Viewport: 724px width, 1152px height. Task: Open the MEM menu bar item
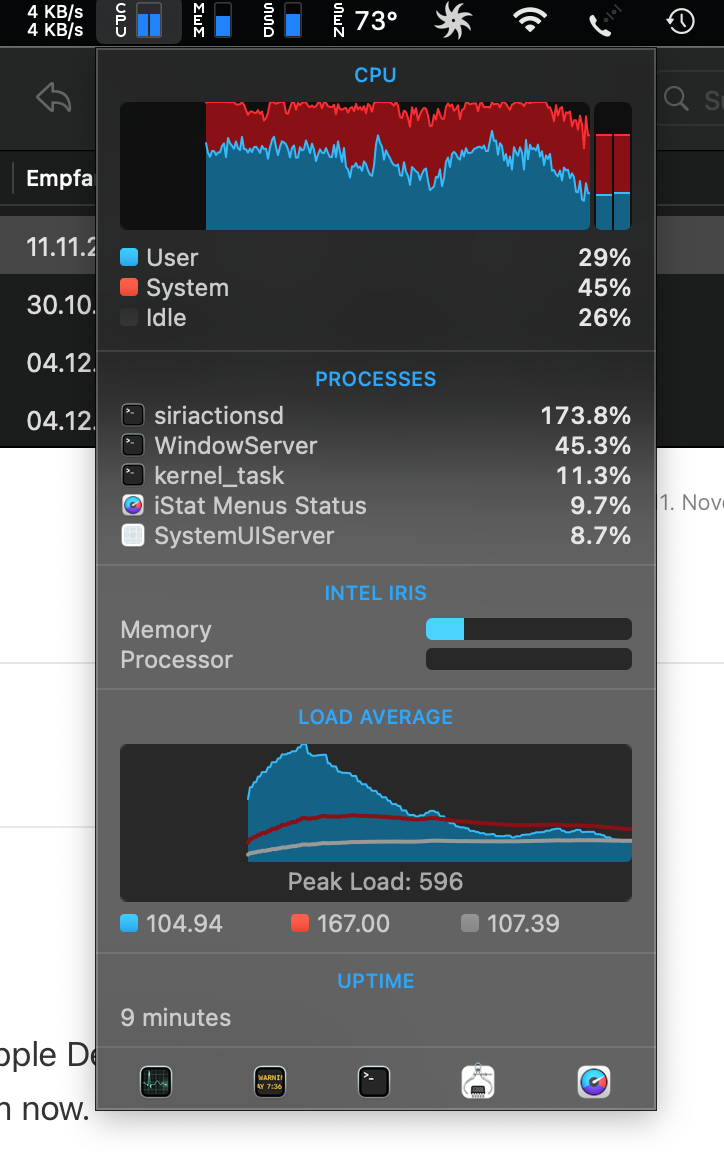coord(212,21)
